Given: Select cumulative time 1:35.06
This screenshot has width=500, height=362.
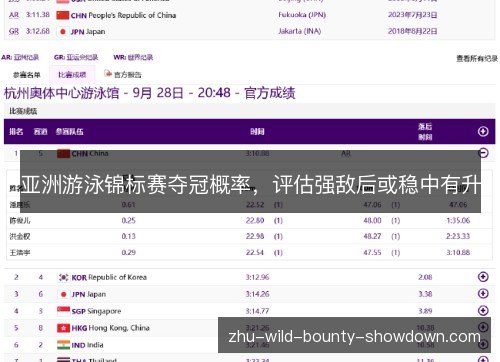Looking at the screenshot, I should click(458, 220).
